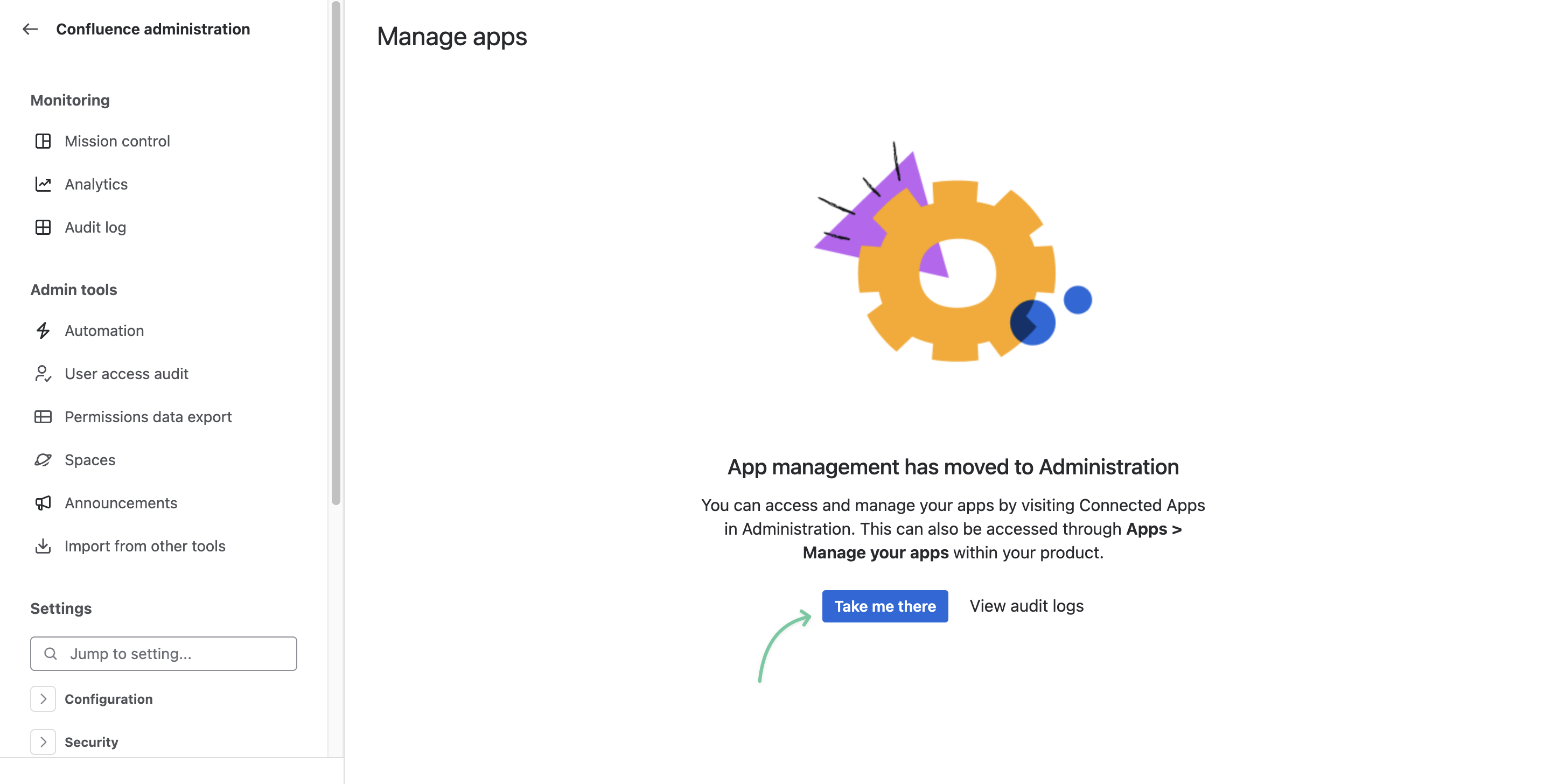Click the Security label
Screen dimensions: 1551x784
point(92,742)
